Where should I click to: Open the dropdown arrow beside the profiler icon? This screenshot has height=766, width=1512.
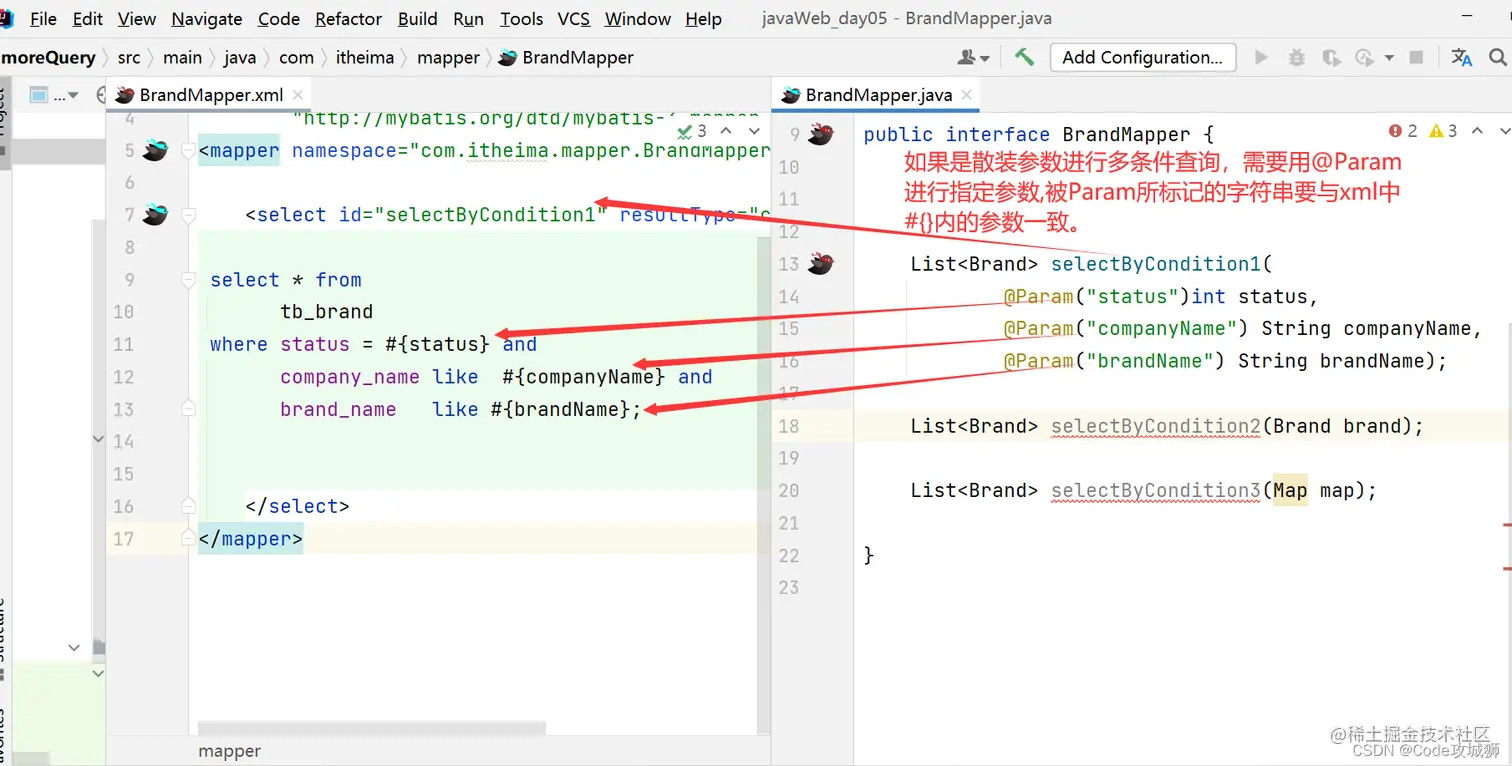point(1389,58)
